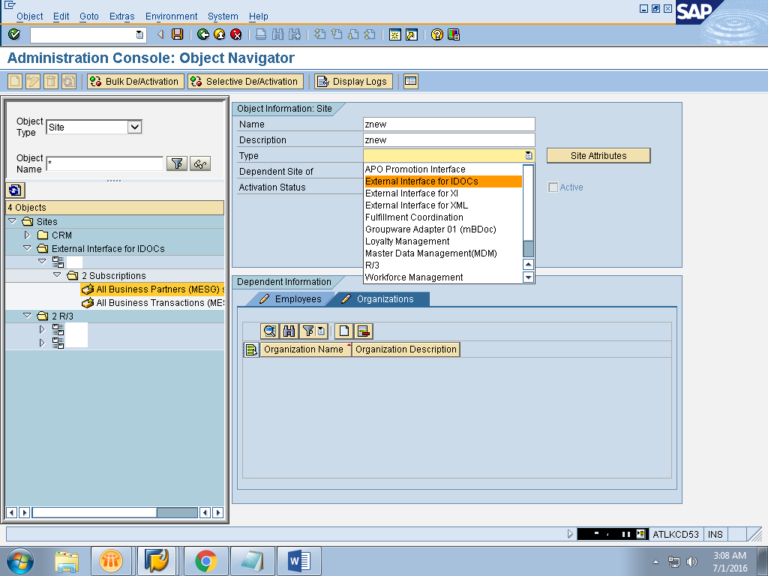Open the Object Type dropdown
Image resolution: width=768 pixels, height=576 pixels.
tap(135, 127)
